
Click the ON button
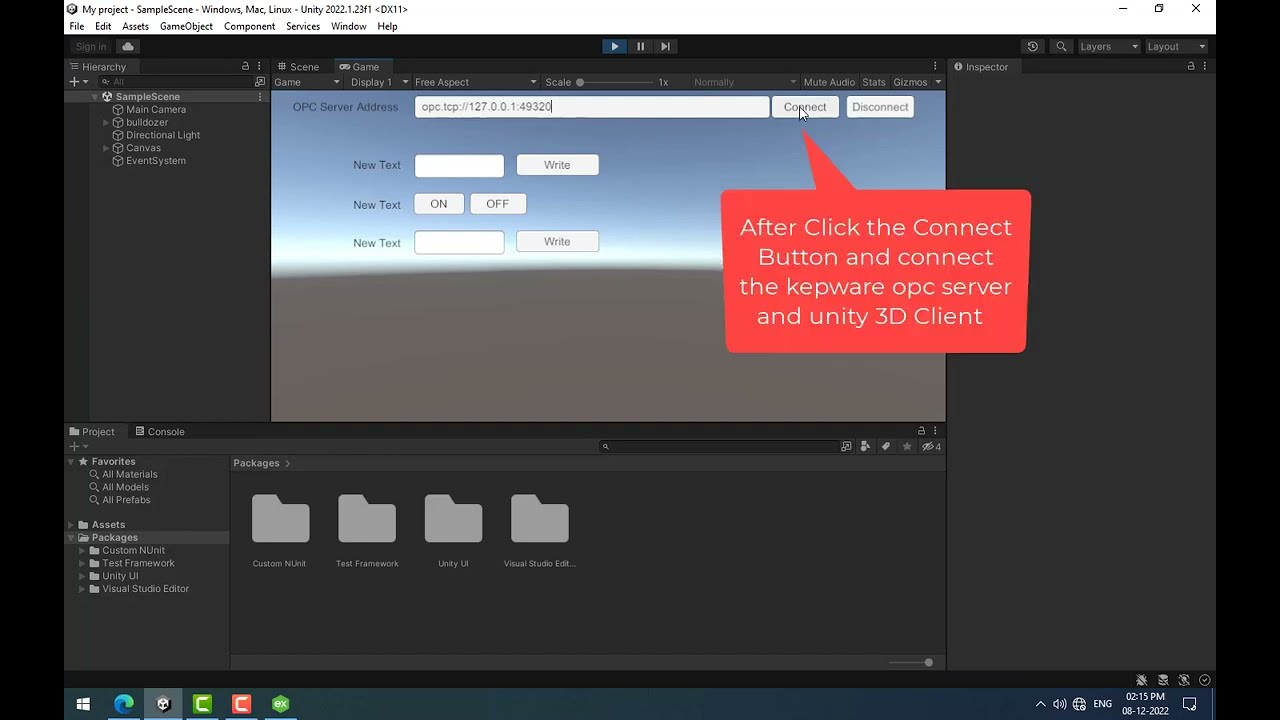tap(439, 204)
